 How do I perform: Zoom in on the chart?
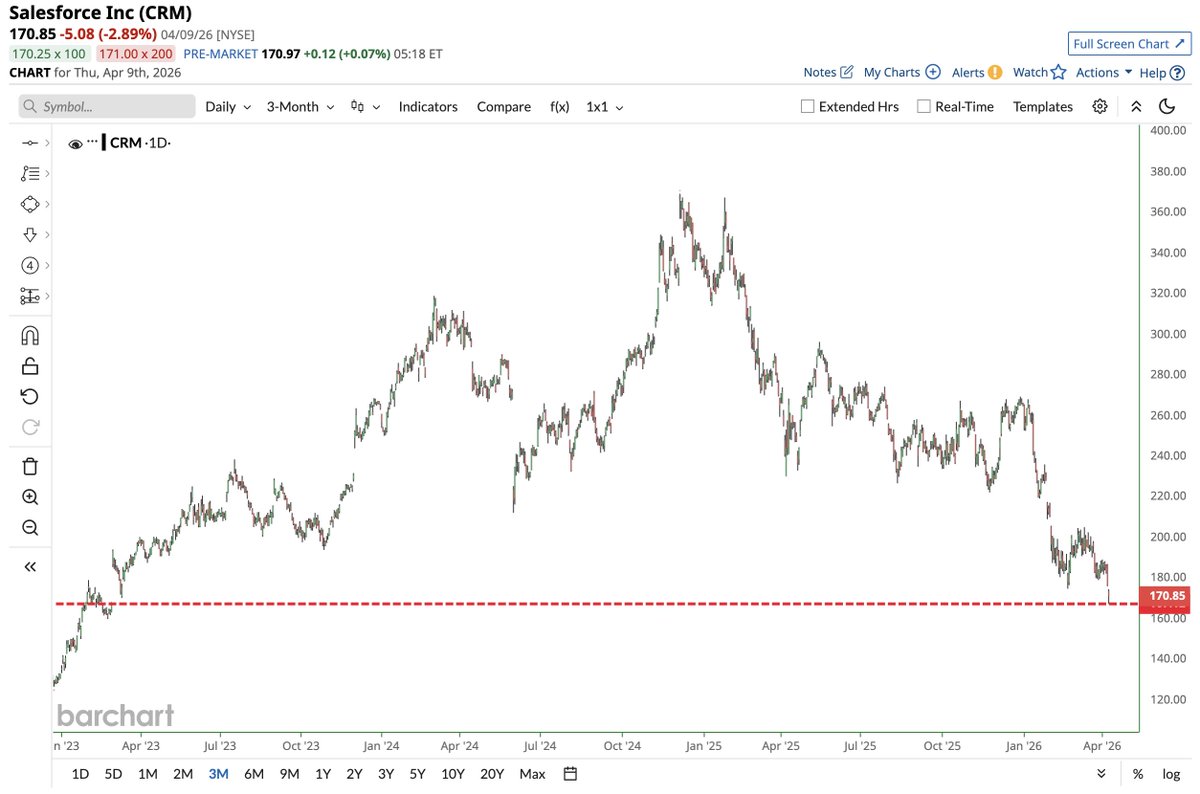[29, 497]
